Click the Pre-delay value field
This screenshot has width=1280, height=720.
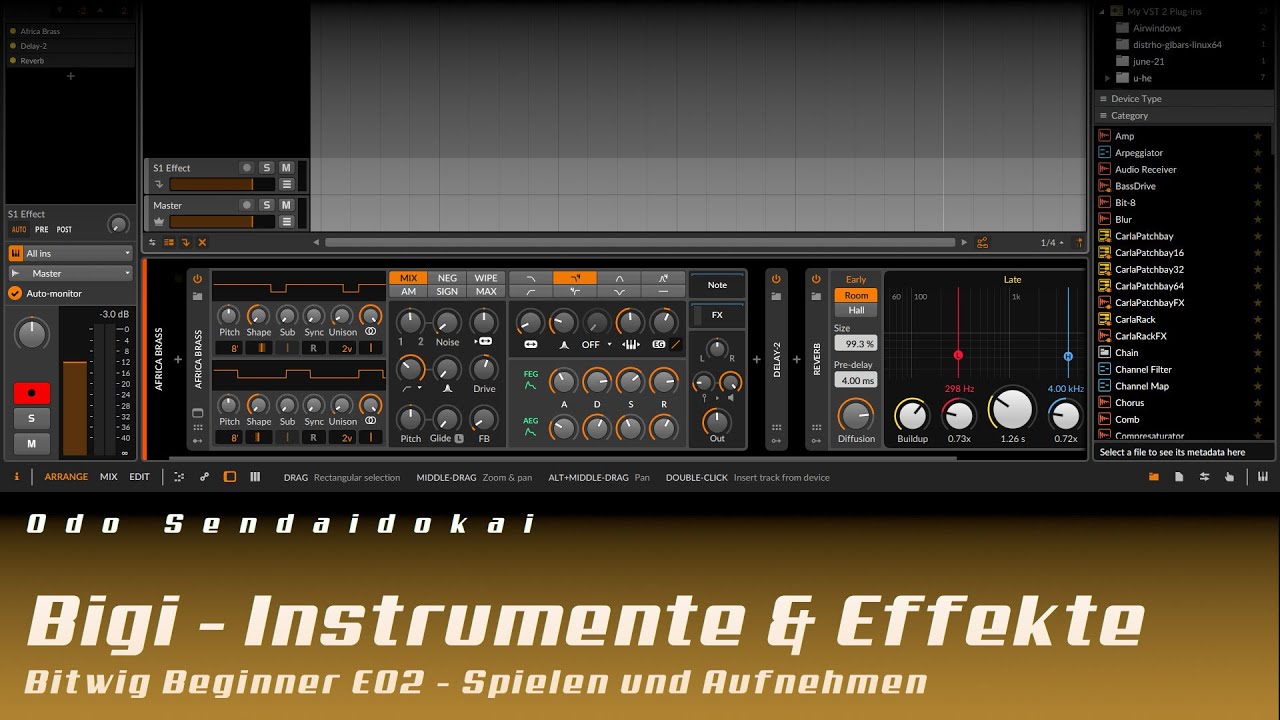[x=855, y=380]
